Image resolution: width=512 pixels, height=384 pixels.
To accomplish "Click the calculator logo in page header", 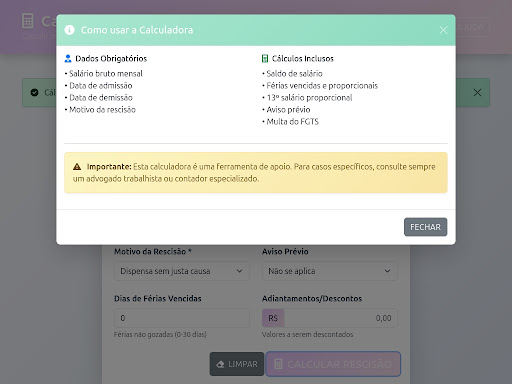I will pos(28,21).
